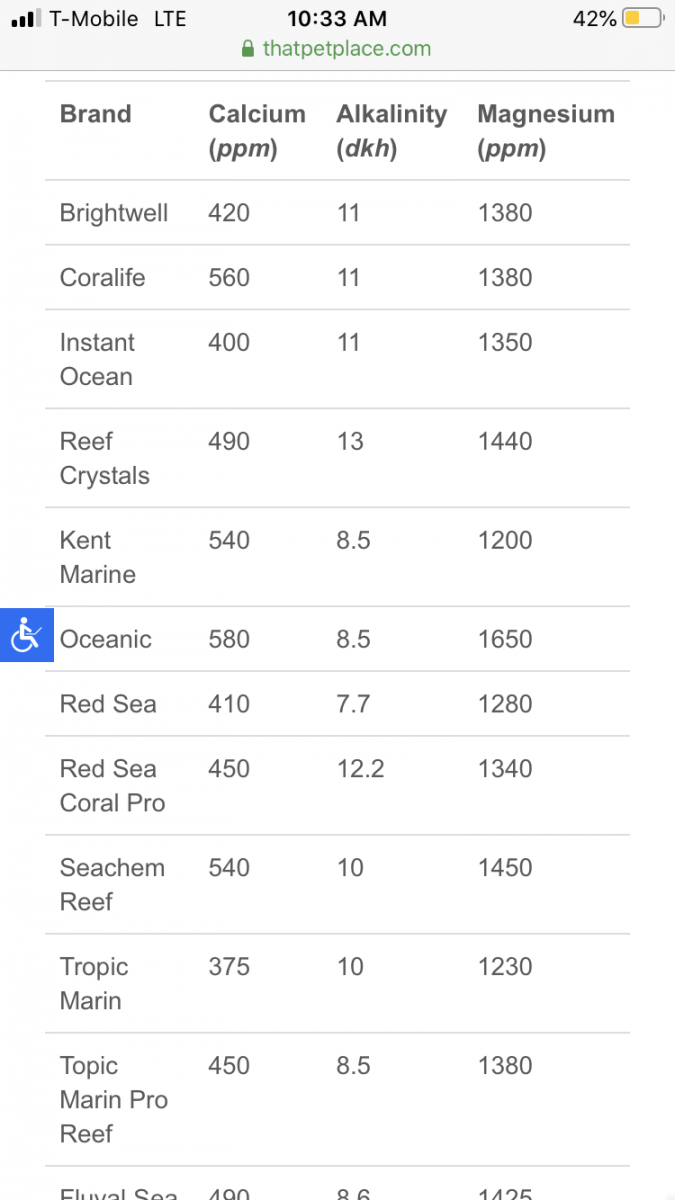The width and height of the screenshot is (675, 1200).
Task: Tap the Brightwell brand row
Action: tap(337, 213)
